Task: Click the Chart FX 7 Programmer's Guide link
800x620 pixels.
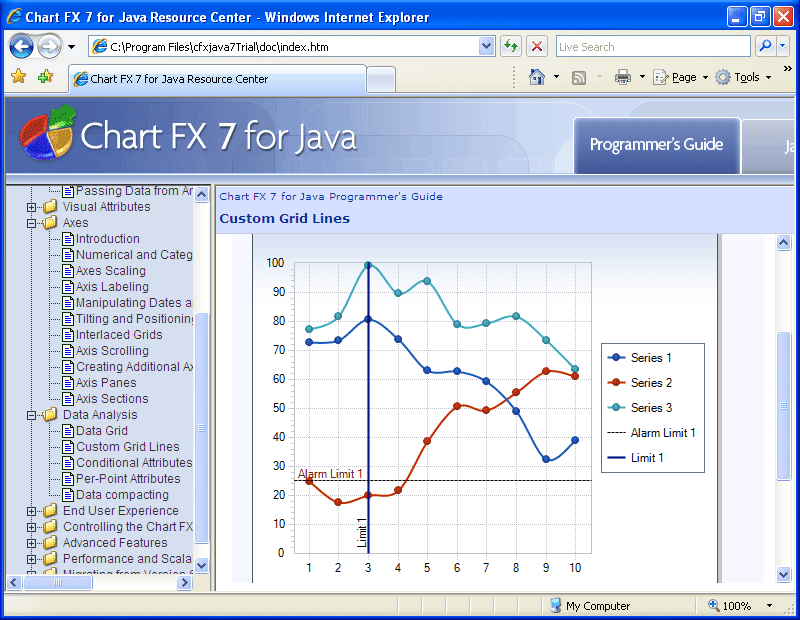Action: click(331, 196)
